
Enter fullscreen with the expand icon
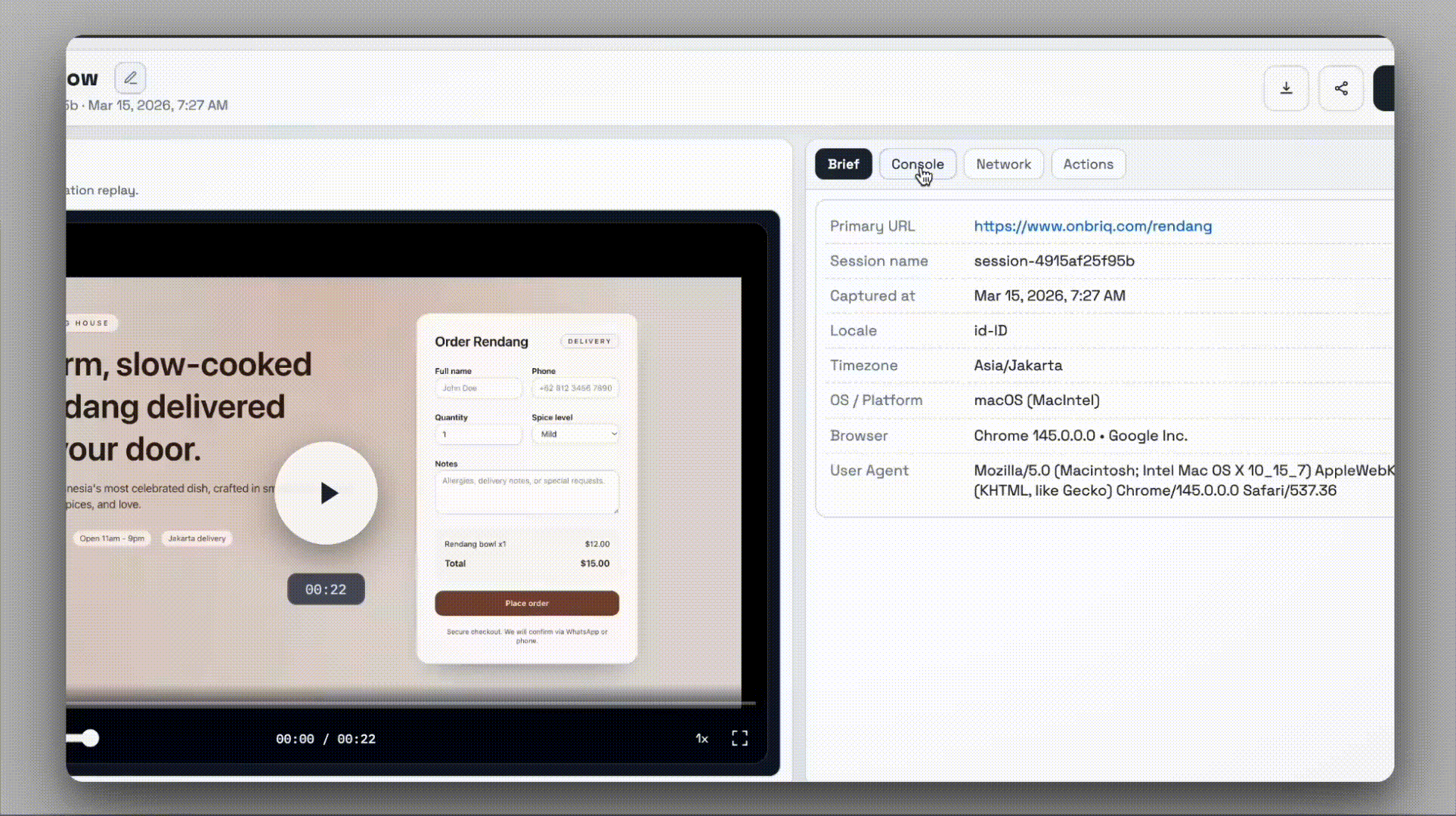(739, 738)
